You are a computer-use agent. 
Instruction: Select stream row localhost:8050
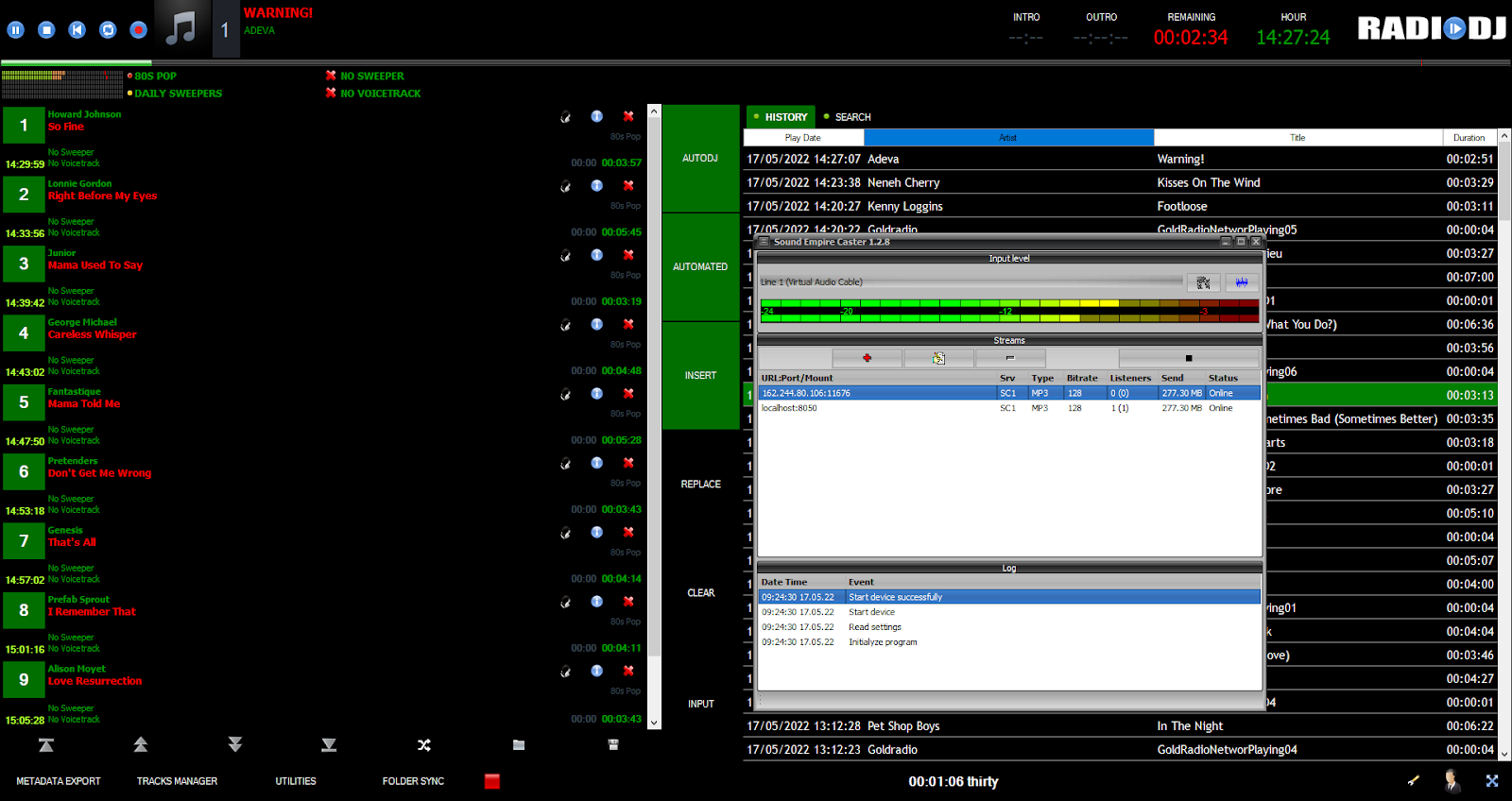point(1009,408)
